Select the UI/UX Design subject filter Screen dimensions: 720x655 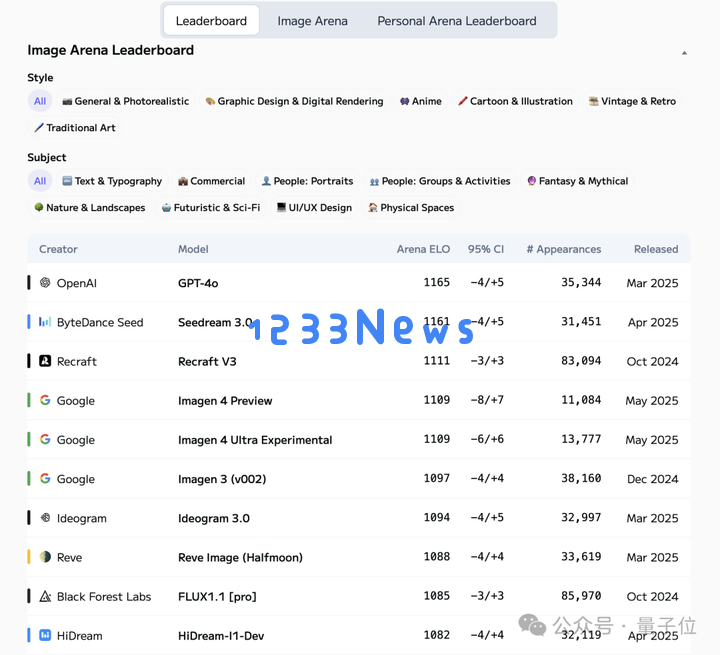314,208
